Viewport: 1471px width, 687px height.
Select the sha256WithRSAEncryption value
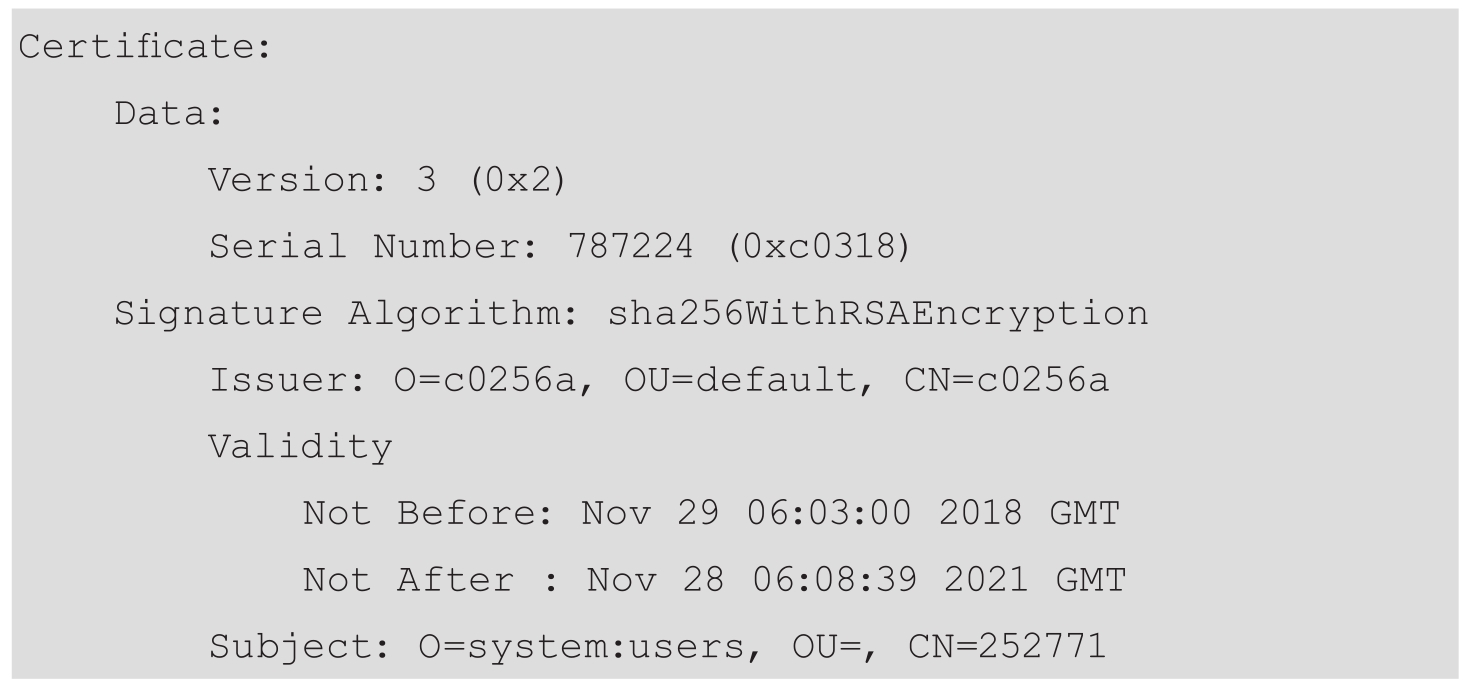coord(878,314)
